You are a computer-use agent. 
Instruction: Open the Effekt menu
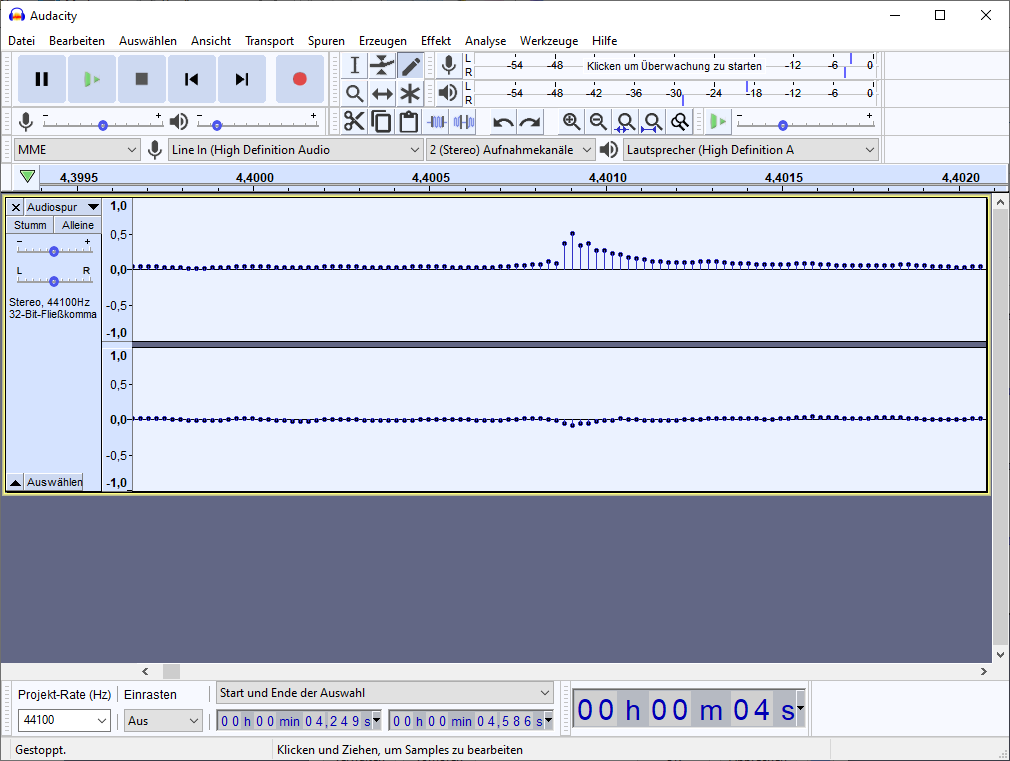pos(435,41)
